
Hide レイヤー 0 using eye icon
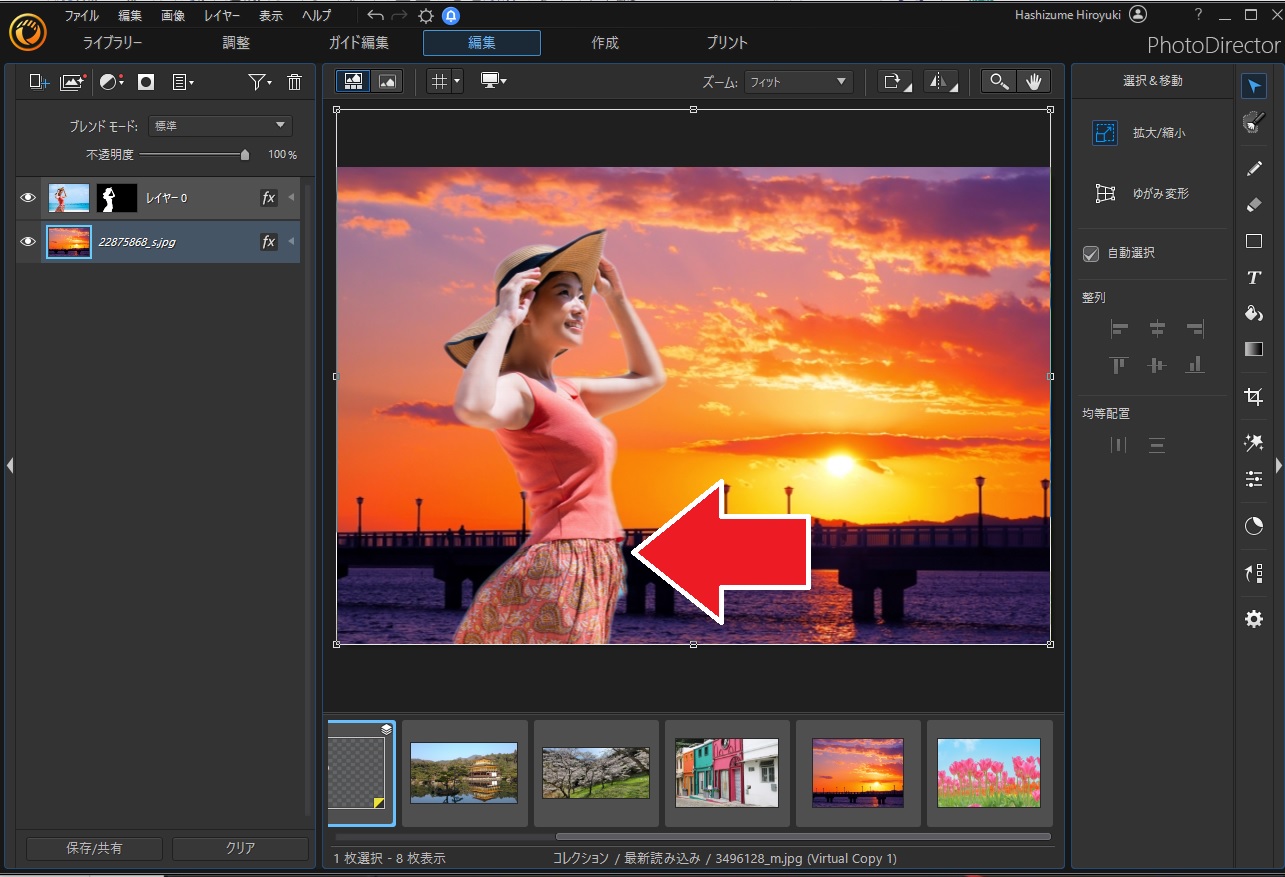[27, 198]
